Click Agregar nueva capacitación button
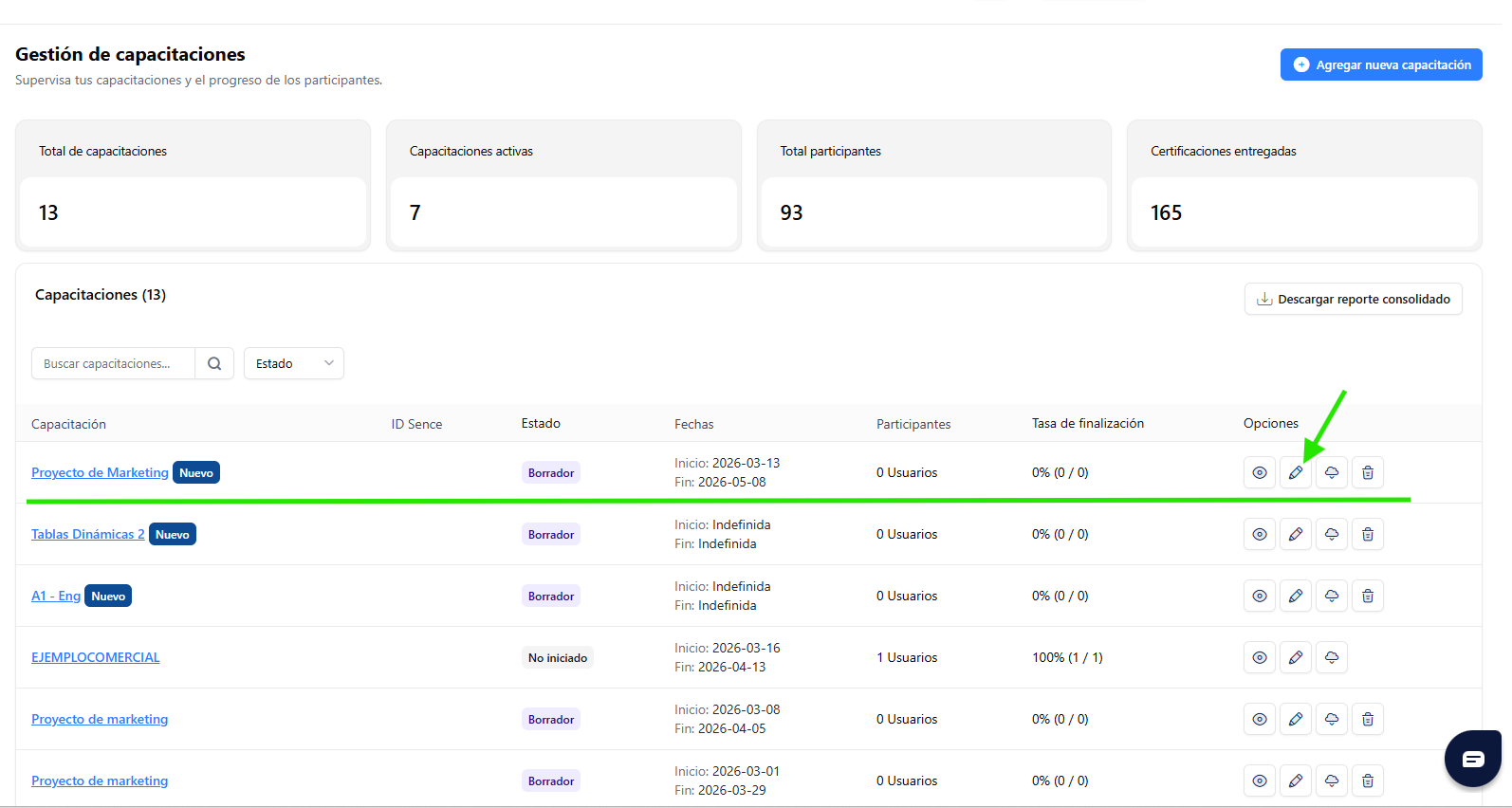 1381,64
